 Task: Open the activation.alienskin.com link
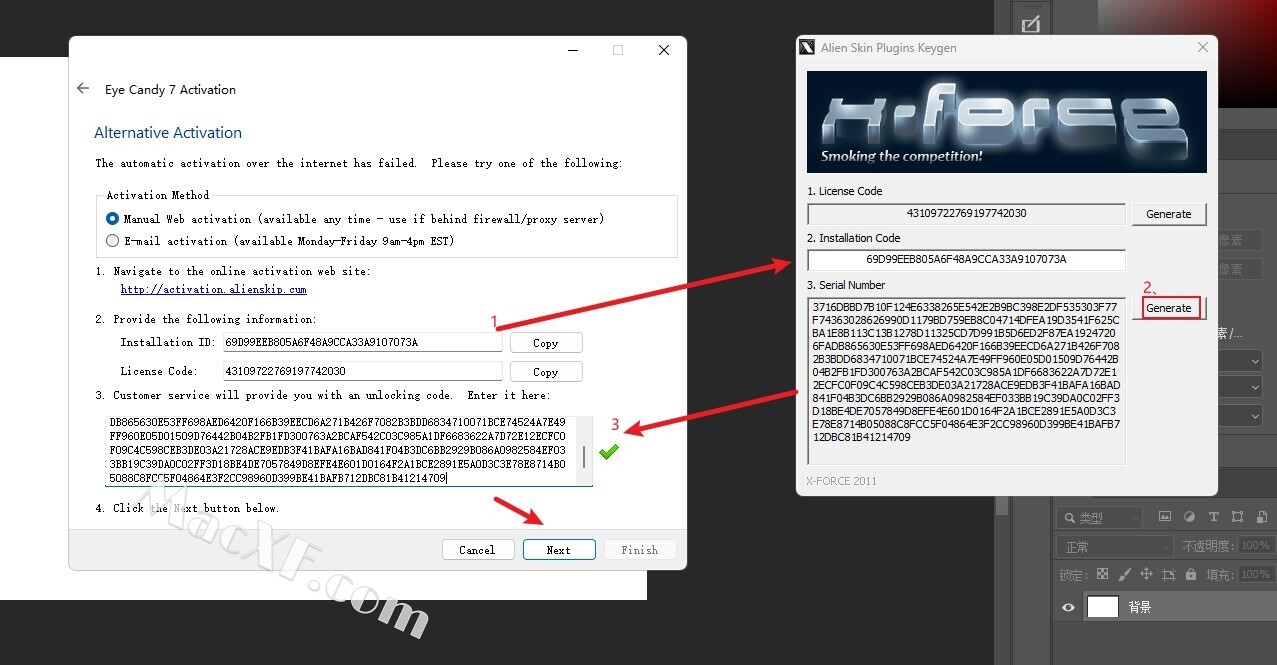pos(213,290)
